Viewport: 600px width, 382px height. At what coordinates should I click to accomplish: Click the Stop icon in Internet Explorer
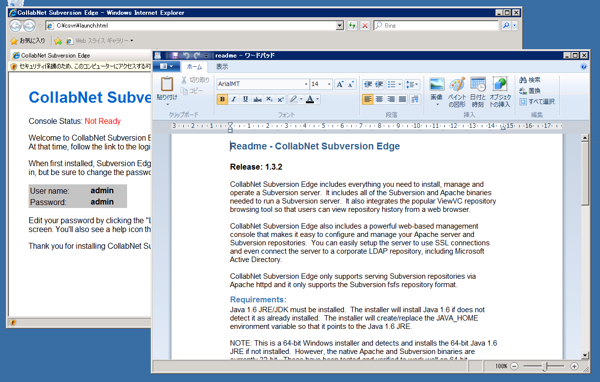[x=365, y=26]
